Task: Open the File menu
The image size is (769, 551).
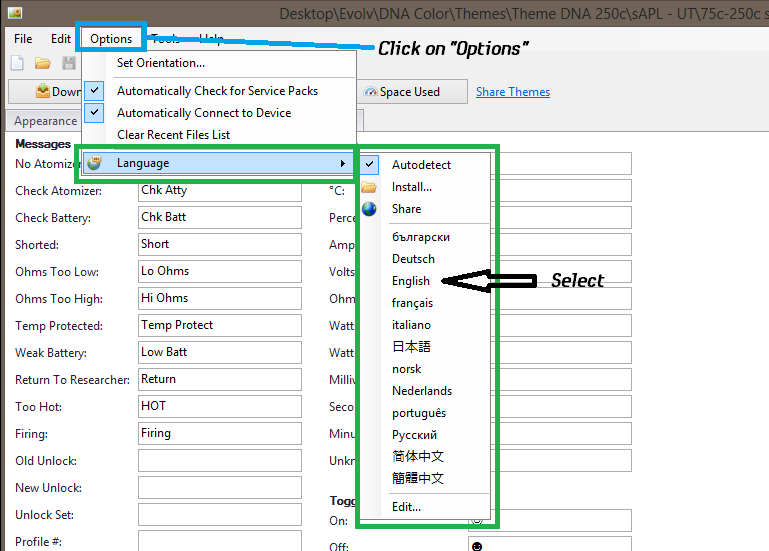Action: click(23, 39)
